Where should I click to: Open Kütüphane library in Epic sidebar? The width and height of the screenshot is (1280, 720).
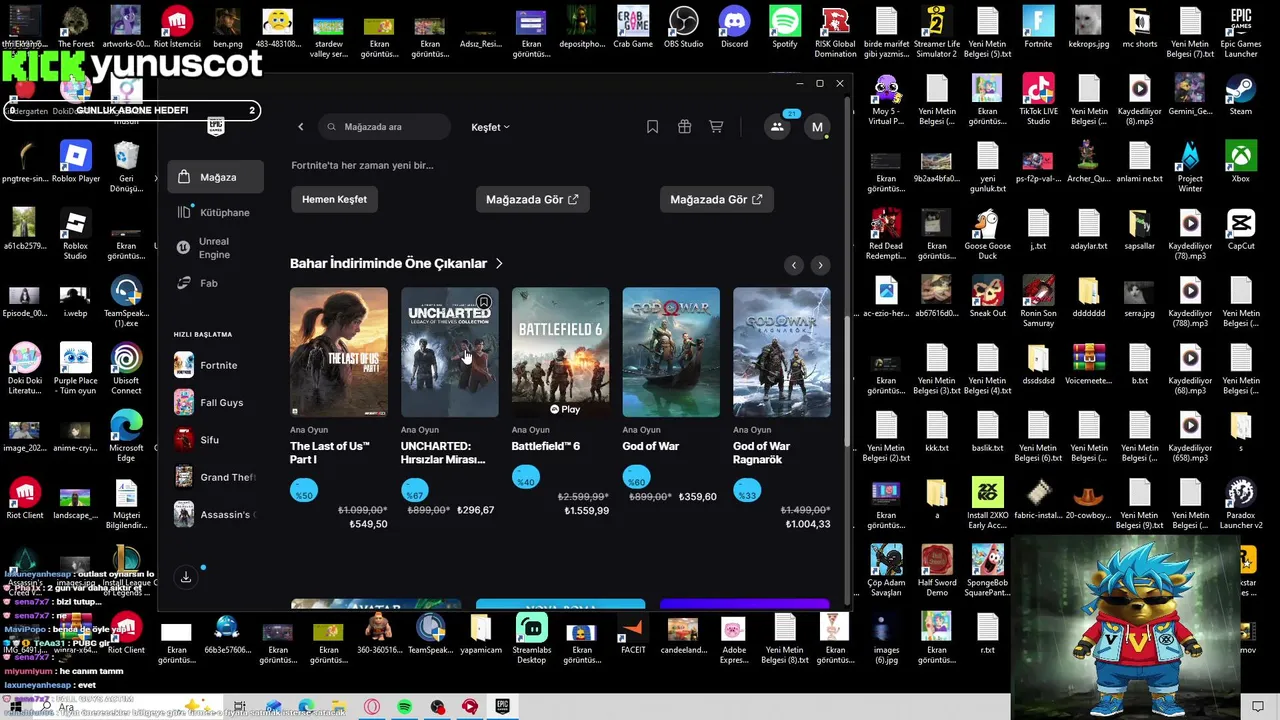(x=216, y=212)
